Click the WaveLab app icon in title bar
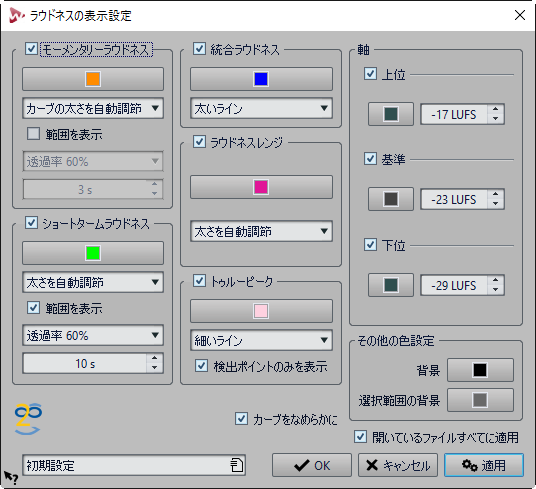Screen dimensions: 536x489 pos(16,15)
